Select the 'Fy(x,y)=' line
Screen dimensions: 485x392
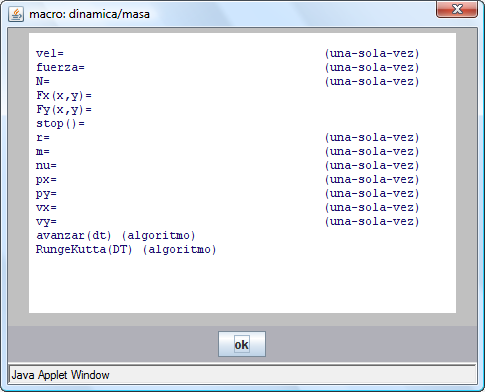pyautogui.click(x=64, y=110)
